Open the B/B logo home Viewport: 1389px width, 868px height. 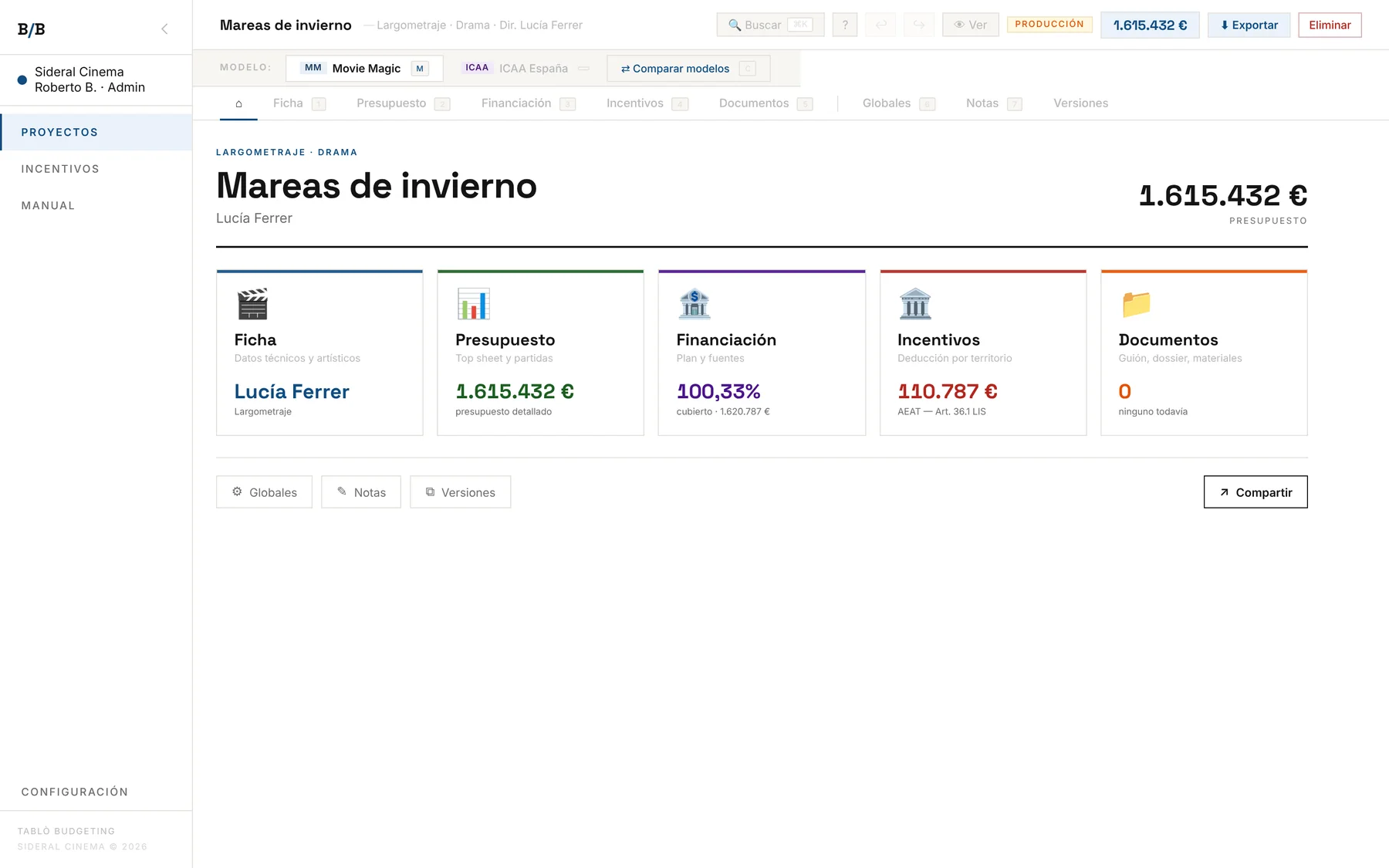point(32,29)
